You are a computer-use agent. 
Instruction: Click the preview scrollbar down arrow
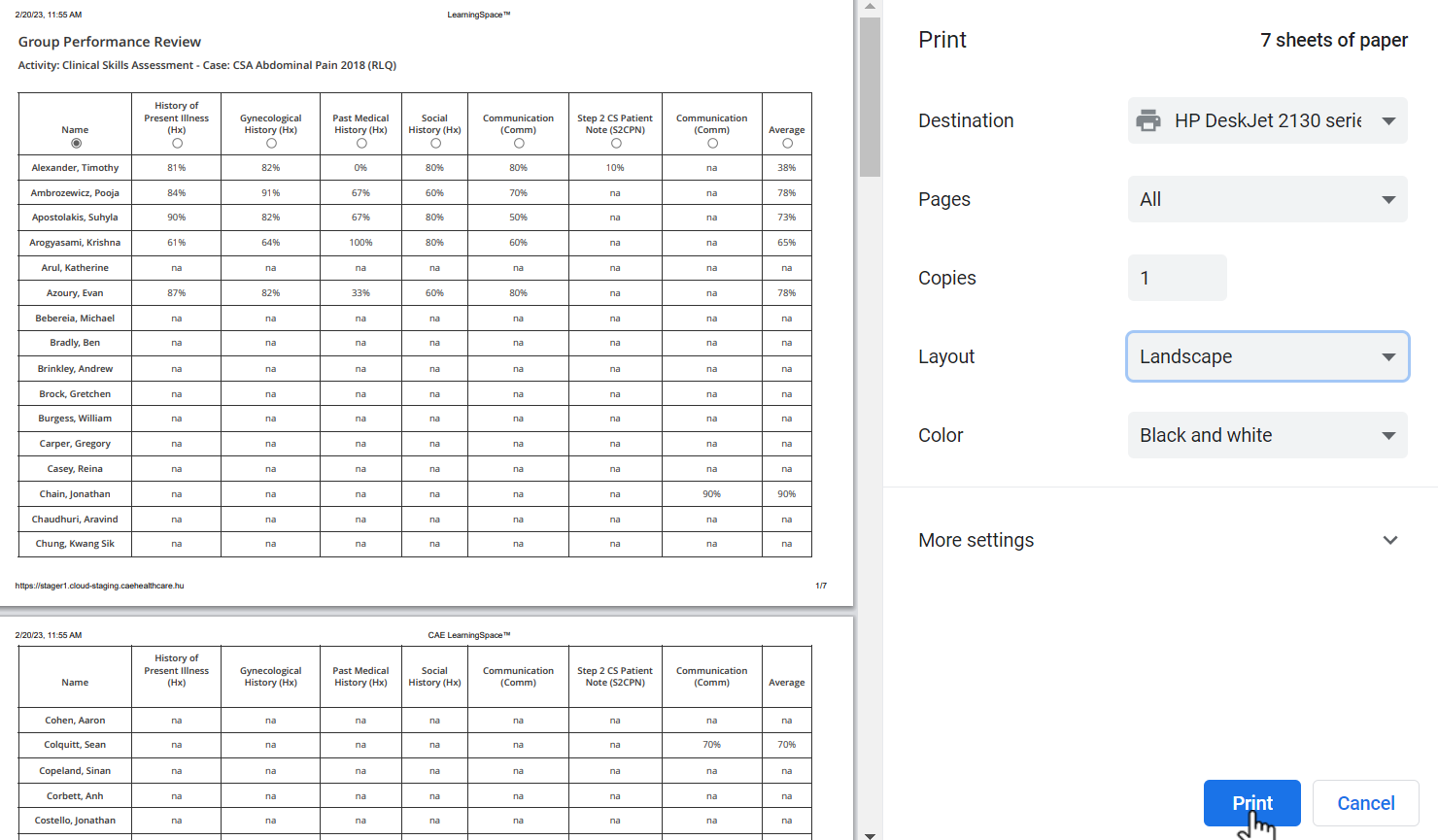pos(870,834)
